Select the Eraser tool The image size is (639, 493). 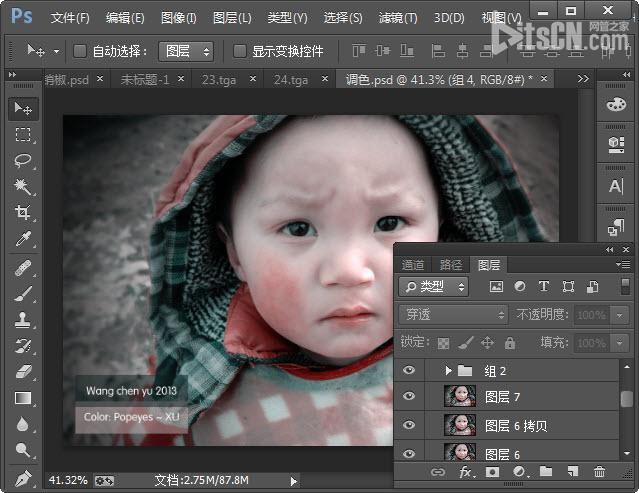(x=22, y=372)
